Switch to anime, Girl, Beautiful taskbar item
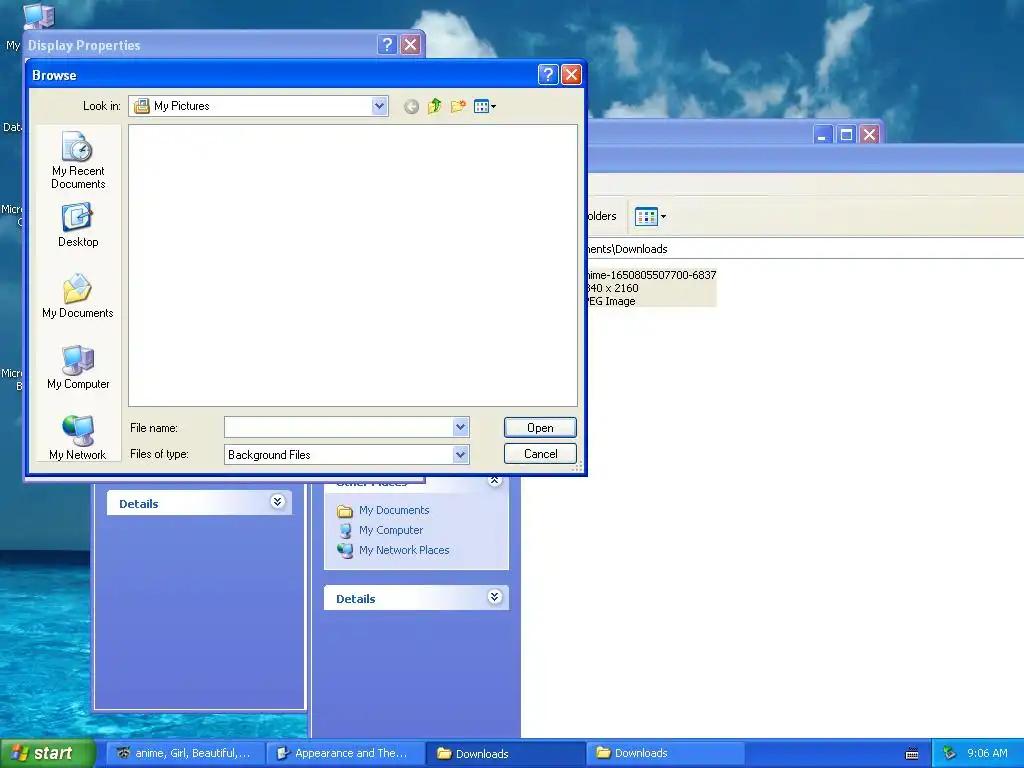Image resolution: width=1024 pixels, height=768 pixels. point(185,754)
